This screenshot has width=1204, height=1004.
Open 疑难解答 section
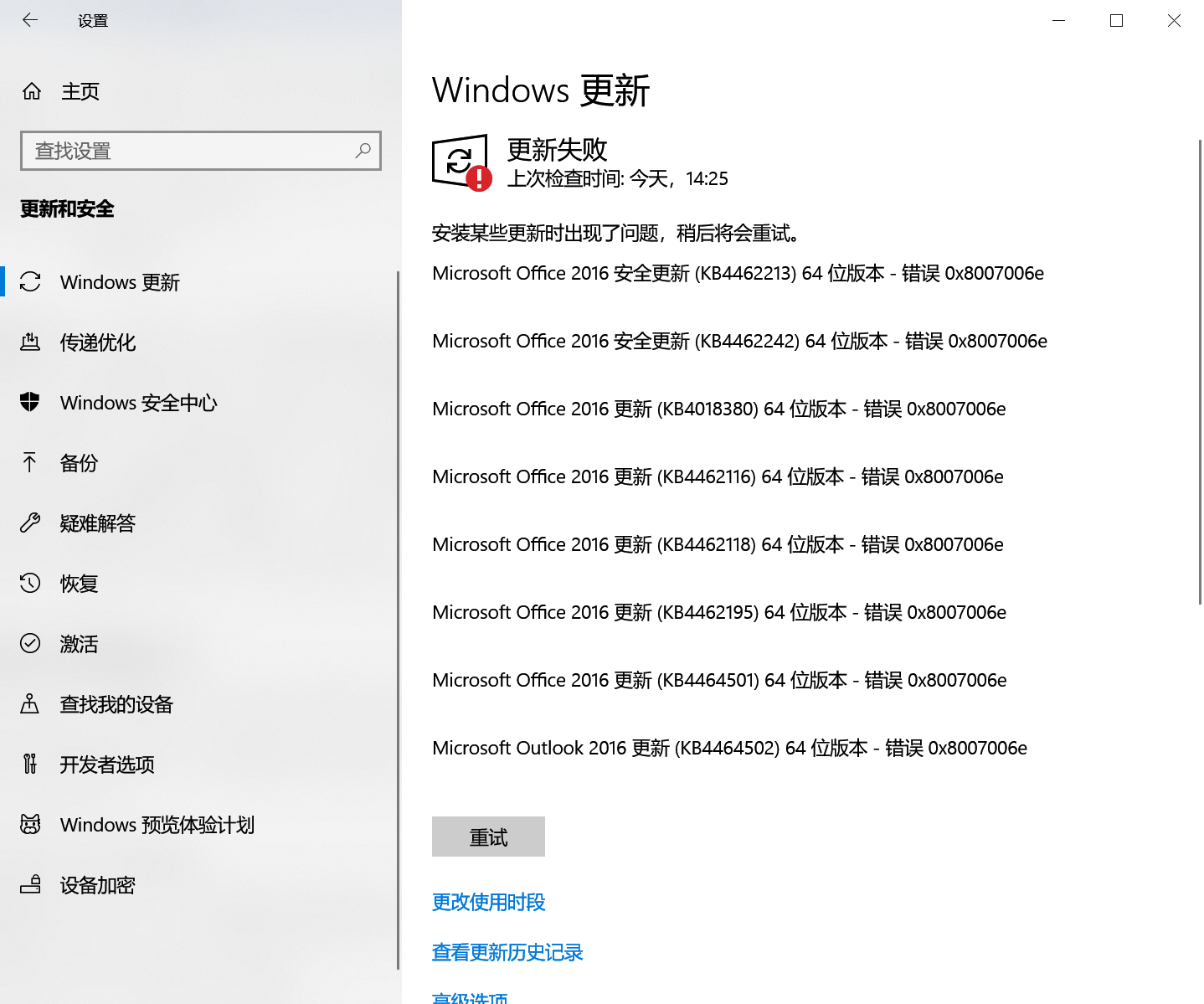pos(201,523)
